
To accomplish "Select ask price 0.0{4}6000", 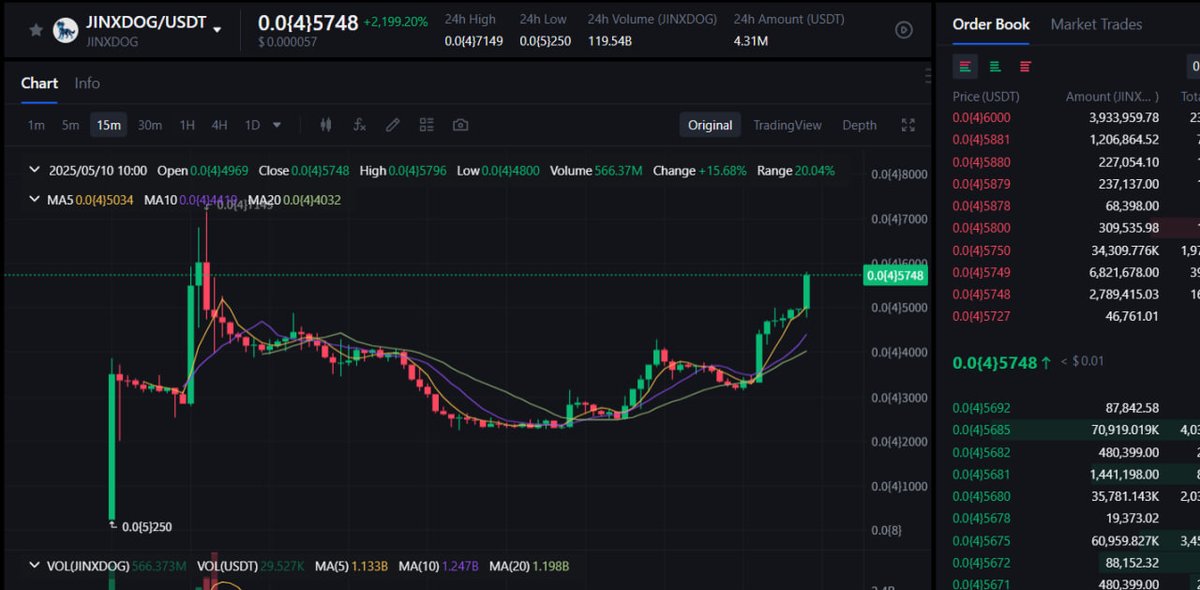I will coord(982,117).
